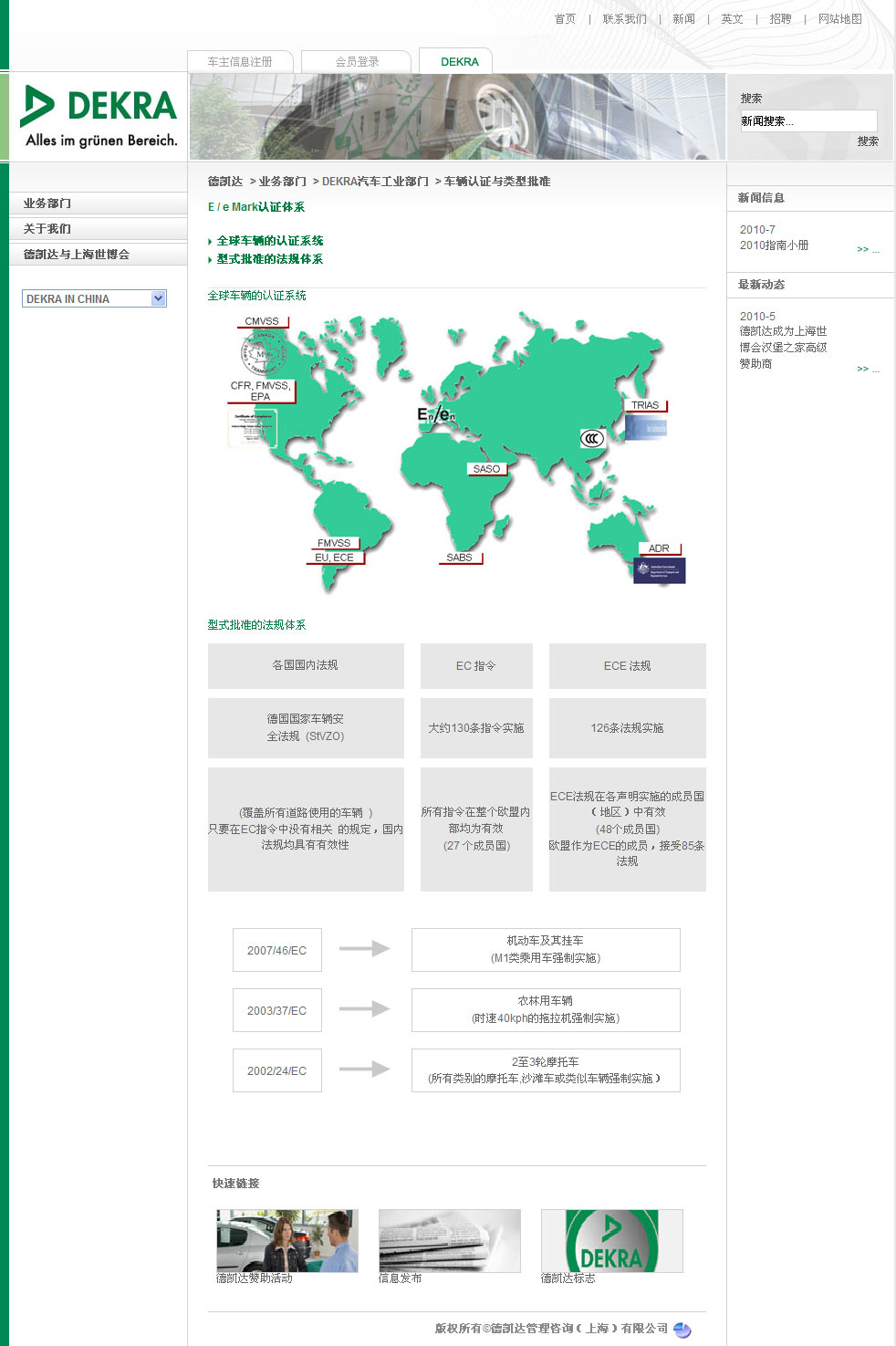This screenshot has width=896, height=1346.
Task: Jump to 全球车辆的认证系统 anchor link
Action: coord(270,241)
